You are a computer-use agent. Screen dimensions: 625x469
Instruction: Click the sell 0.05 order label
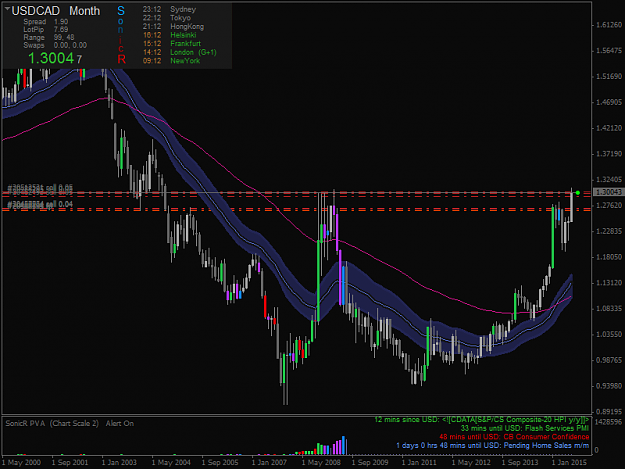40,188
